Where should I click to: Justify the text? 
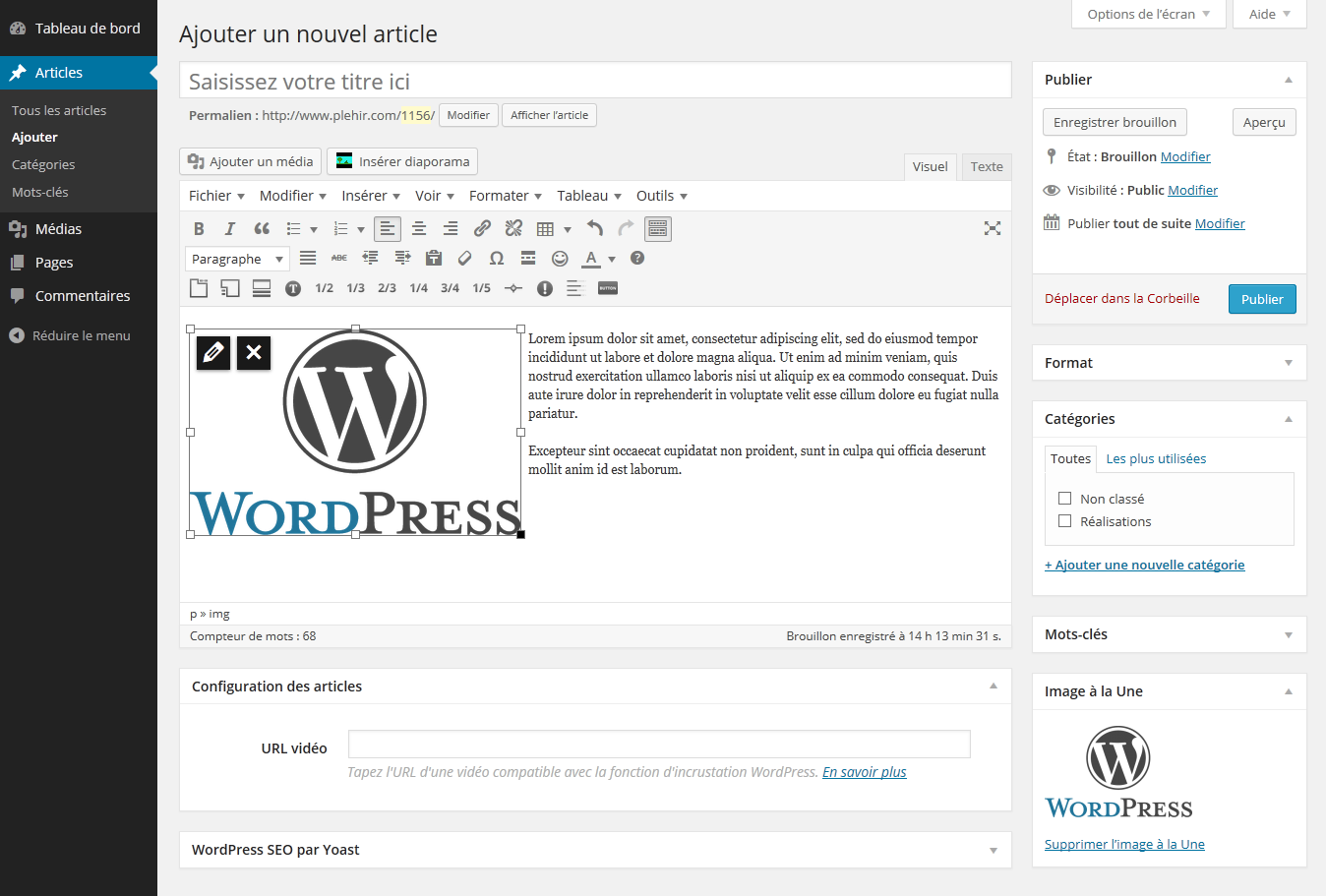pos(308,258)
